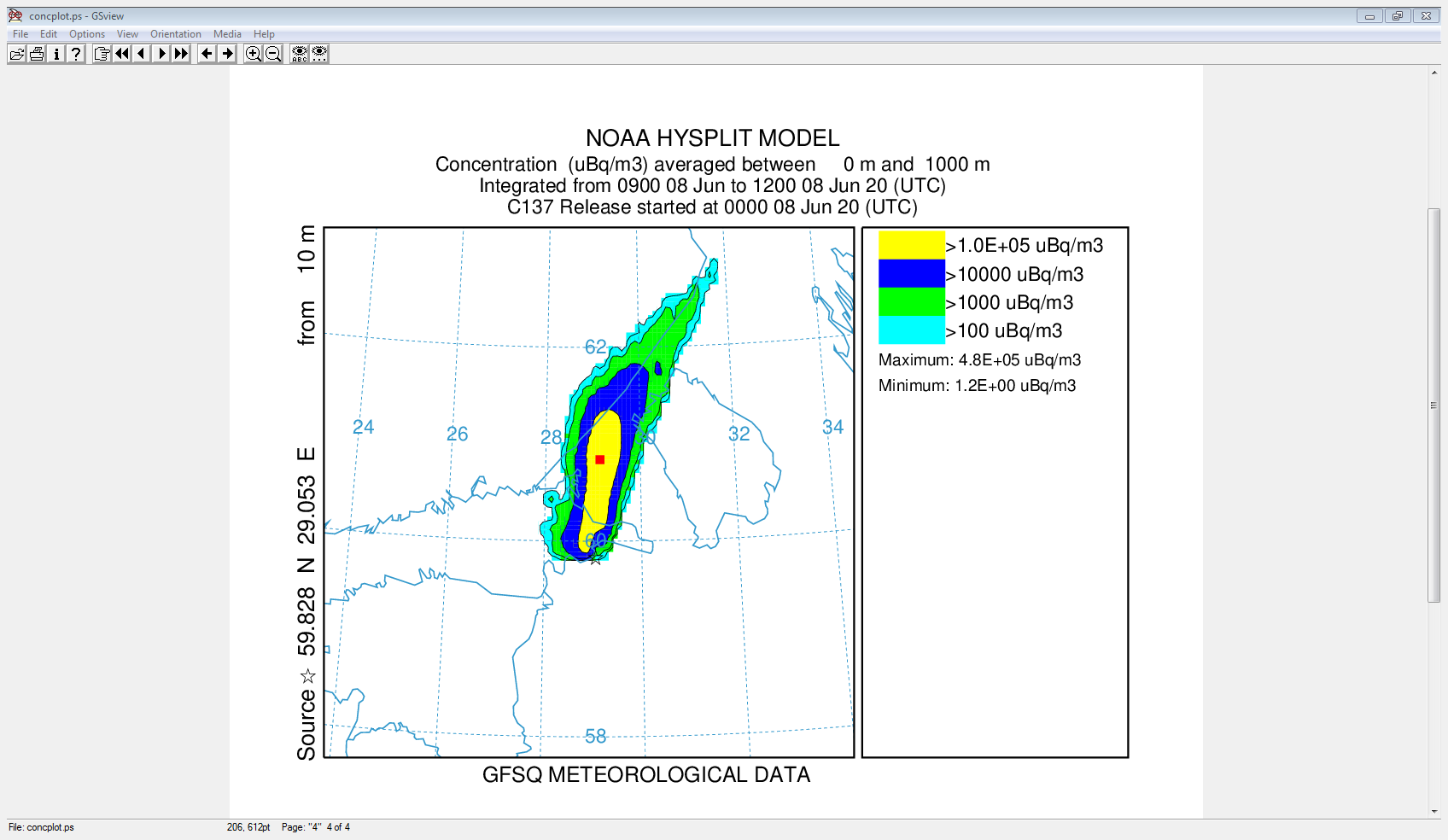Click the 'Minimum: 1.2E+00 uBq/m3' text
The width and height of the screenshot is (1448, 840).
[977, 386]
